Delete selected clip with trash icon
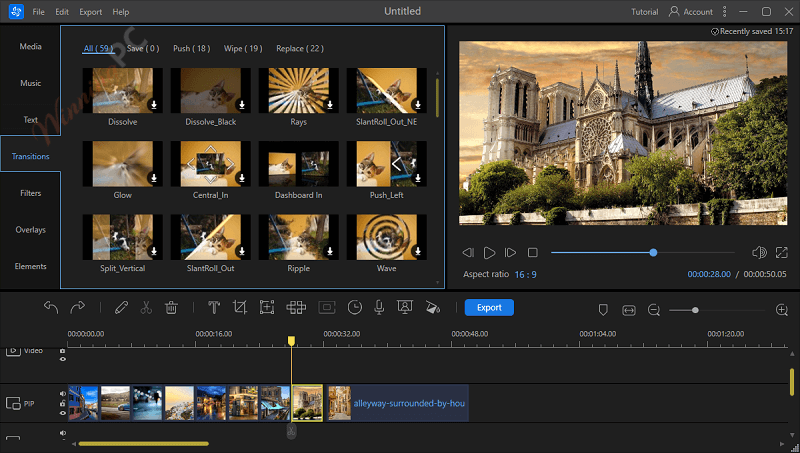The width and height of the screenshot is (800, 453). tap(171, 307)
